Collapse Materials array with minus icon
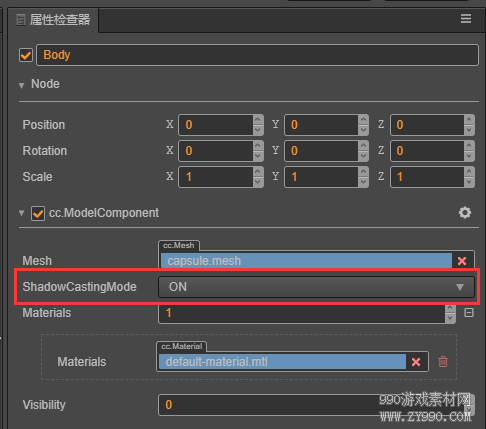This screenshot has width=486, height=429. (x=469, y=313)
